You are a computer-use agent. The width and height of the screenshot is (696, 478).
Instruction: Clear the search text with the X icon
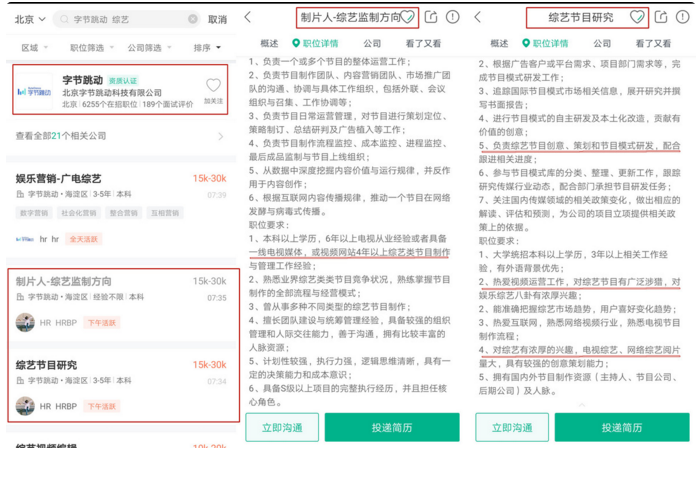click(193, 19)
